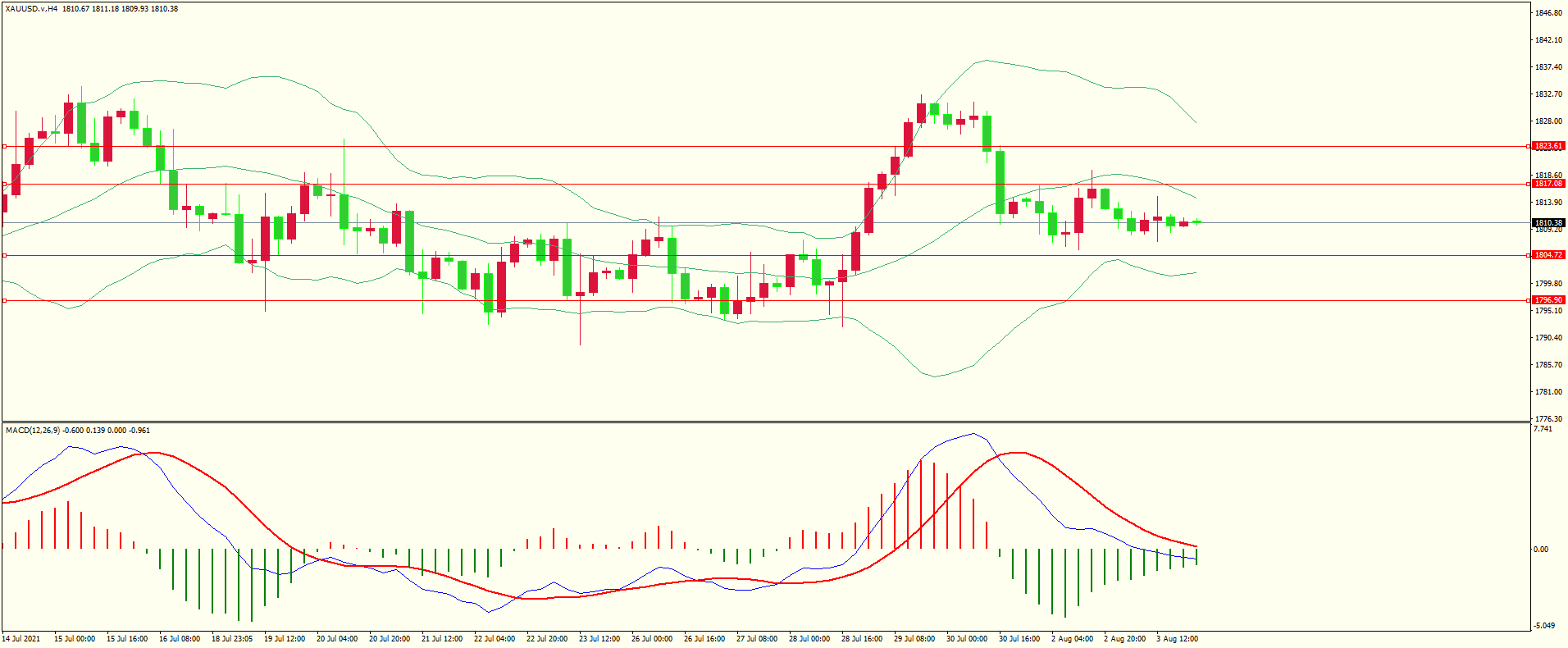
Task: Select left handle of the 1804.72 line
Action: point(4,256)
